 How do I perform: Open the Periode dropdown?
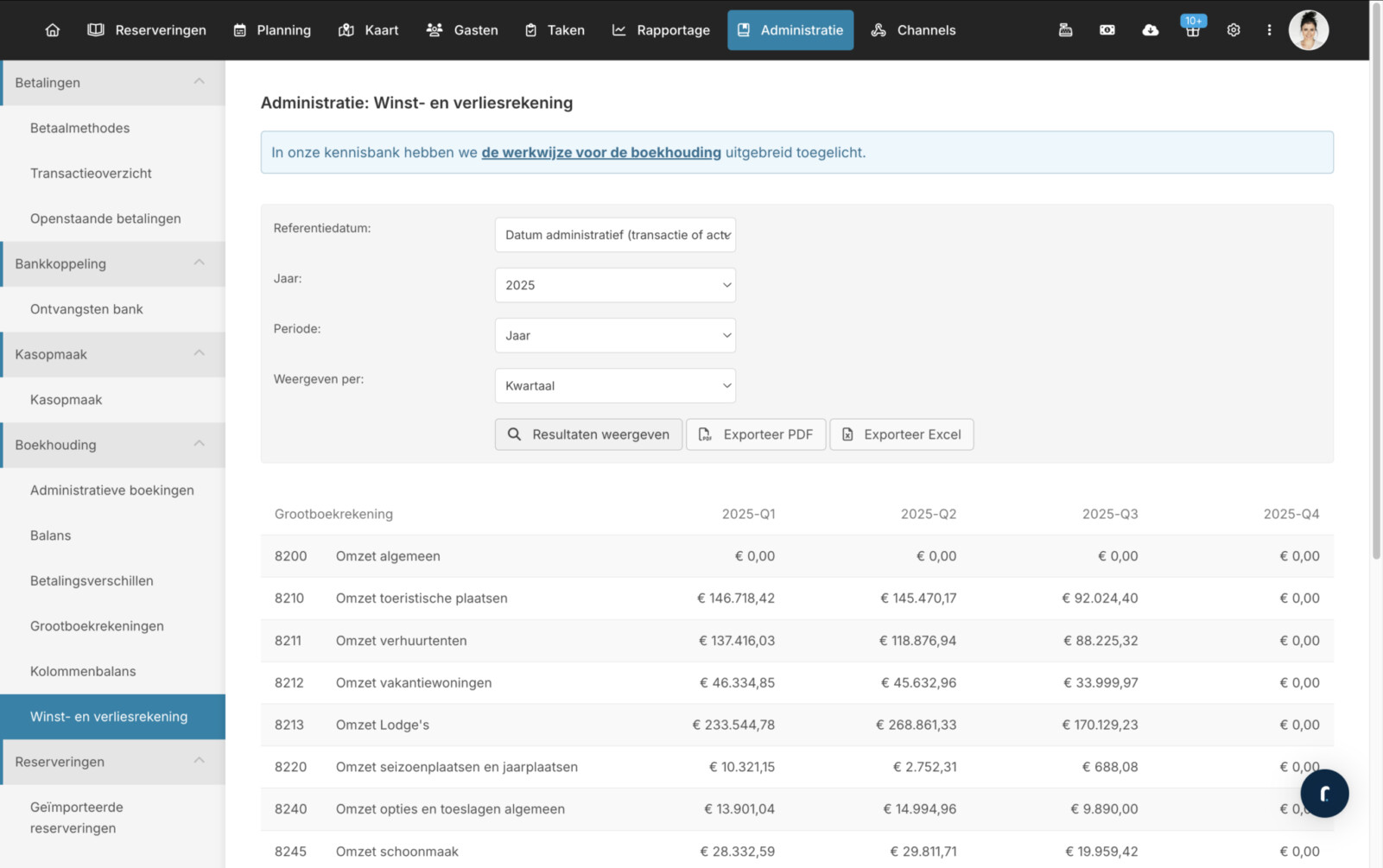coord(615,336)
